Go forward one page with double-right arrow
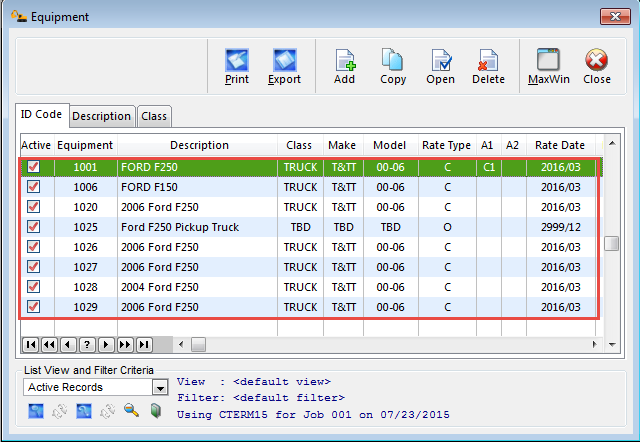 [x=125, y=345]
